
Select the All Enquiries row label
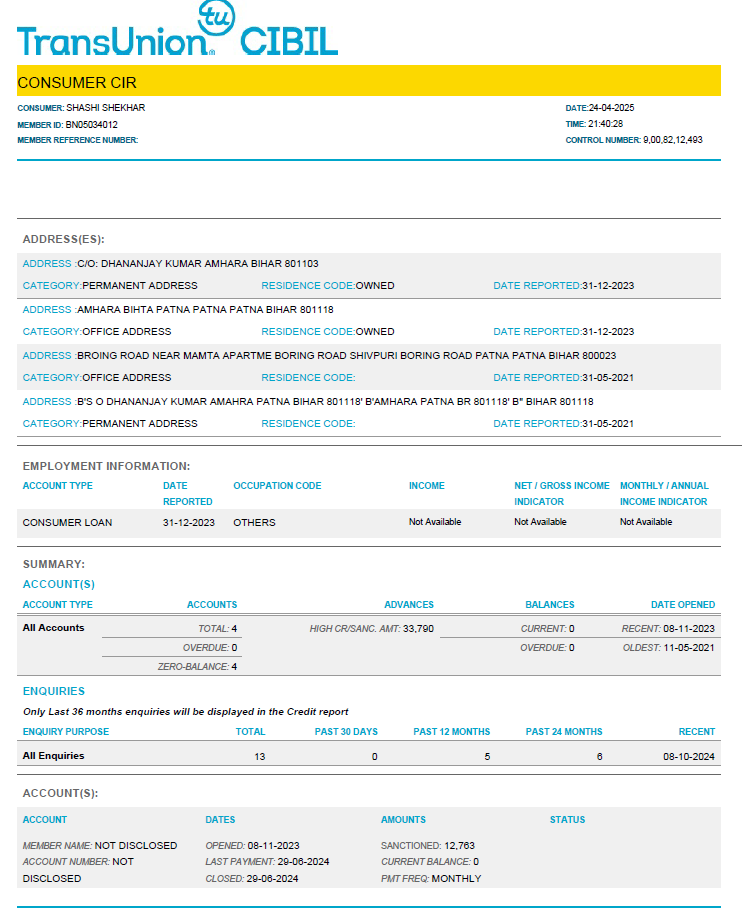tap(53, 756)
